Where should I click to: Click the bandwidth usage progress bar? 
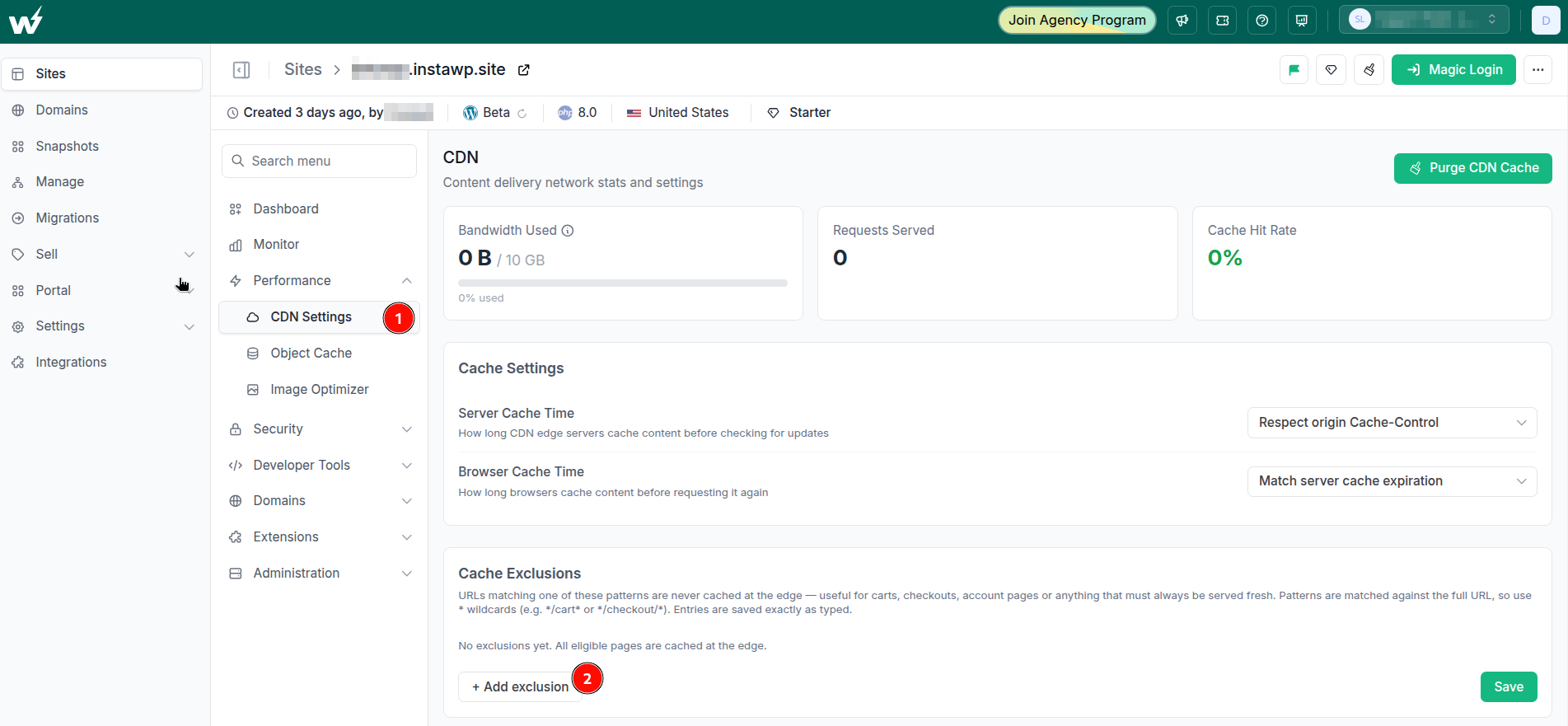[x=623, y=283]
